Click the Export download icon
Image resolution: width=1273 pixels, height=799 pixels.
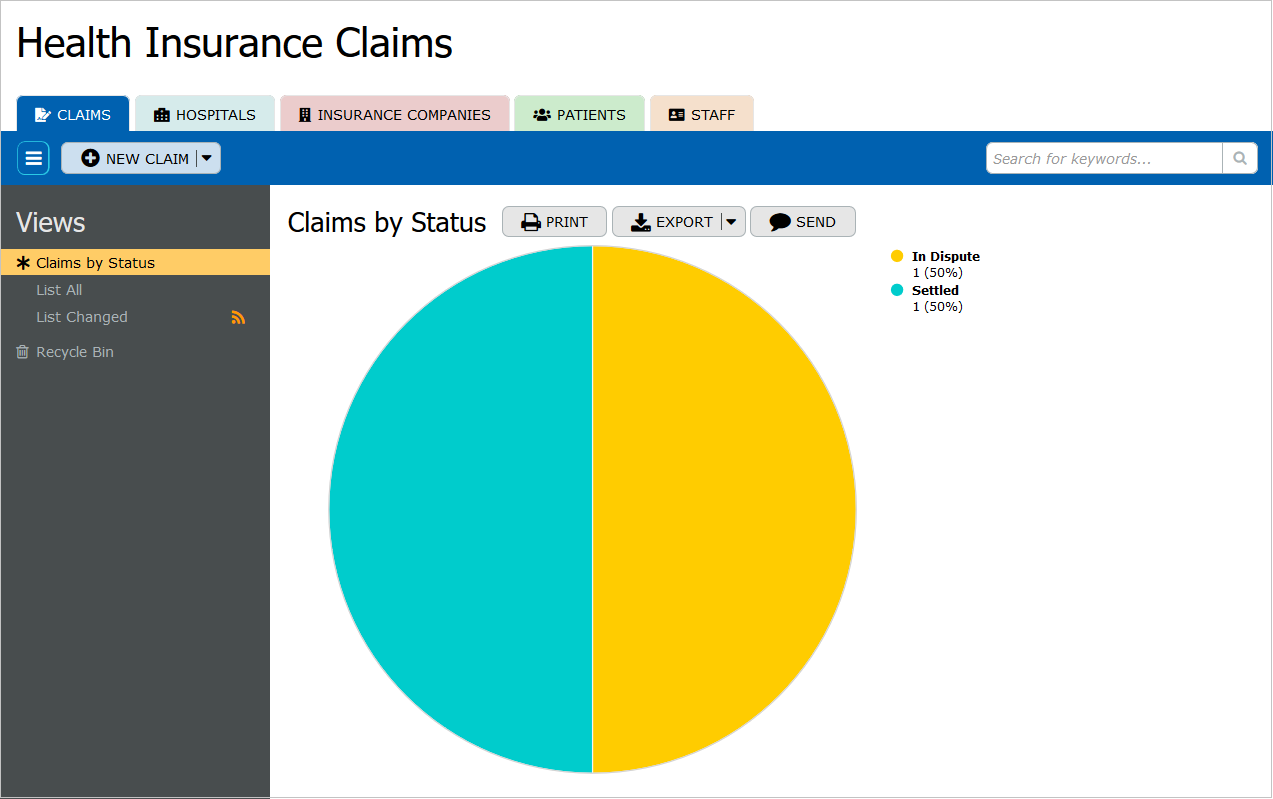coord(641,222)
